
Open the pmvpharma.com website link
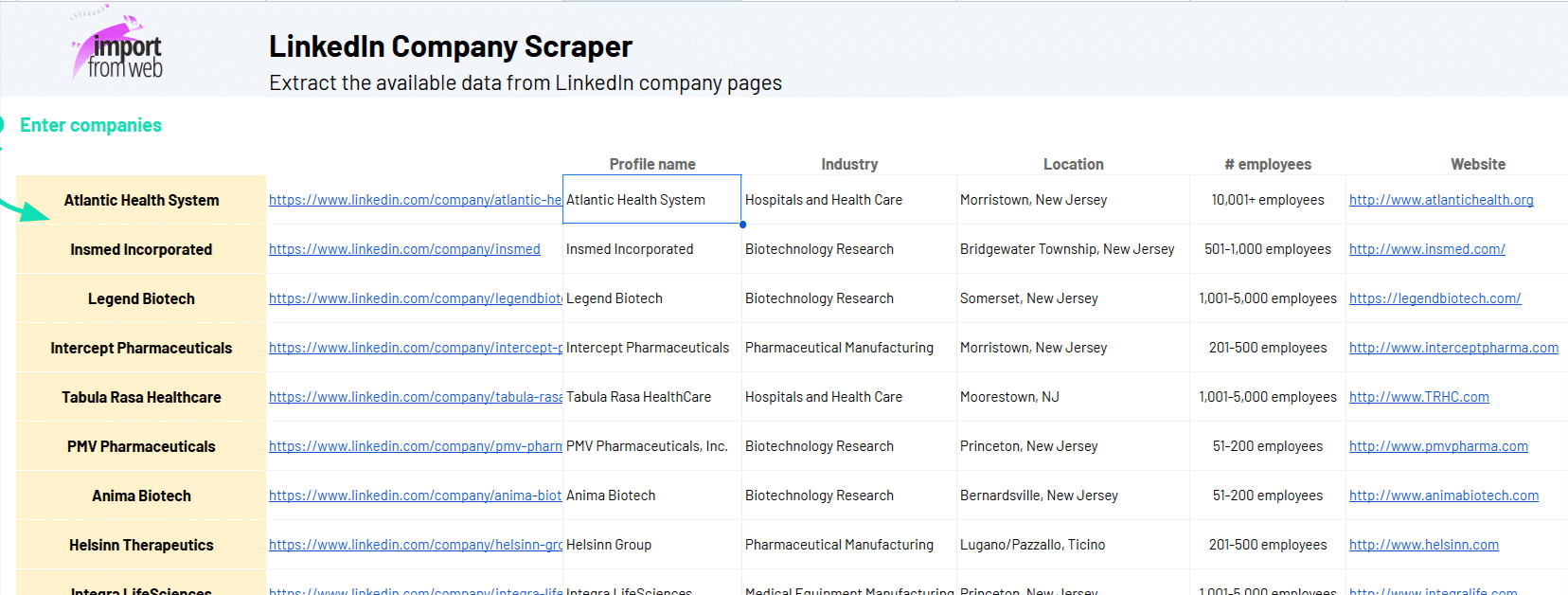pos(1438,446)
